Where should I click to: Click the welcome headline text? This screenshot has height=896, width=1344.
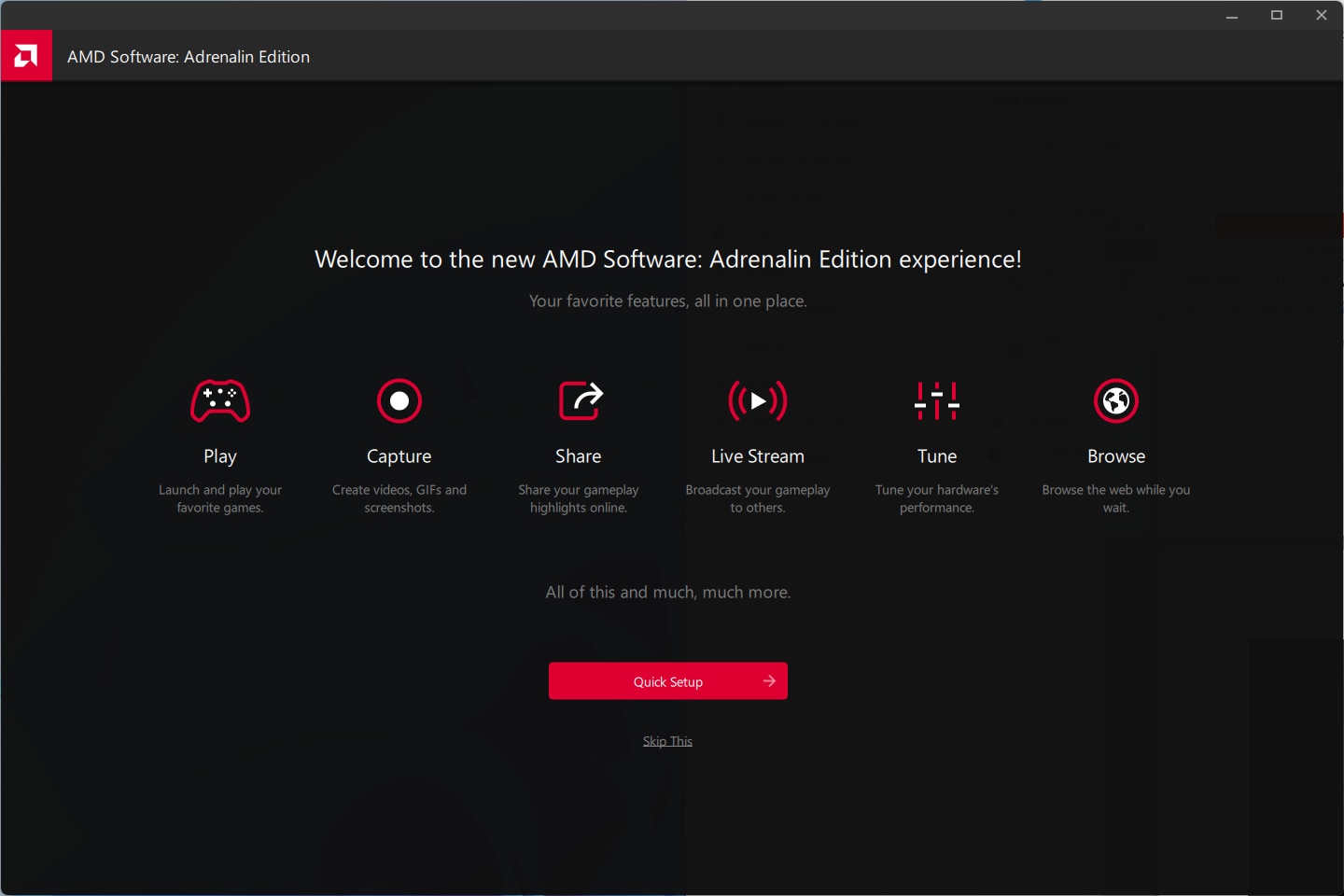point(668,259)
